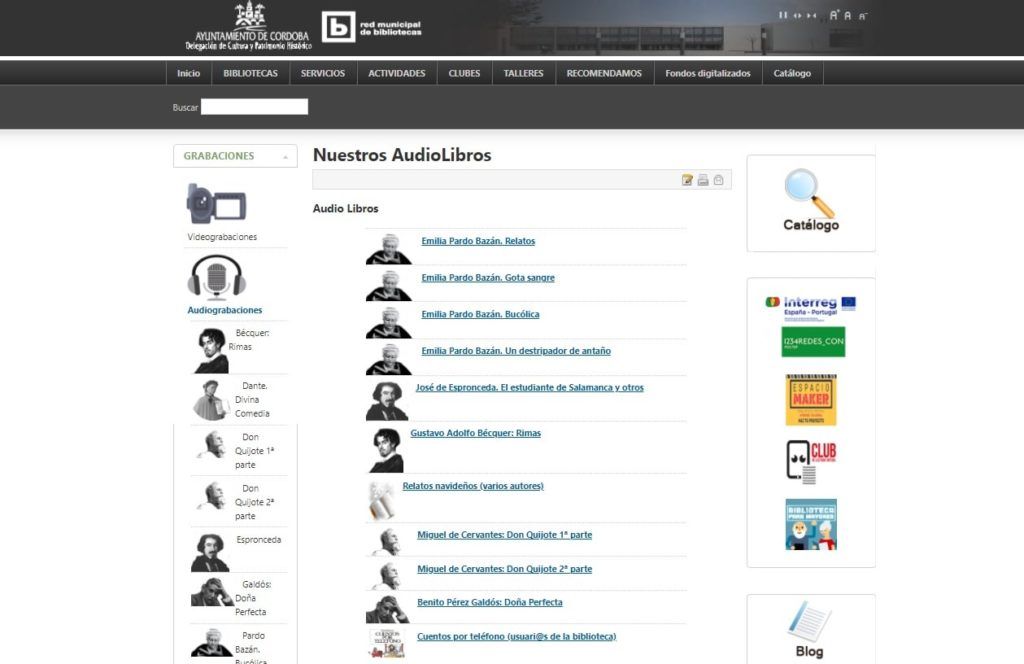Open the BIBLIOTECAS menu
1024x664 pixels.
250,73
